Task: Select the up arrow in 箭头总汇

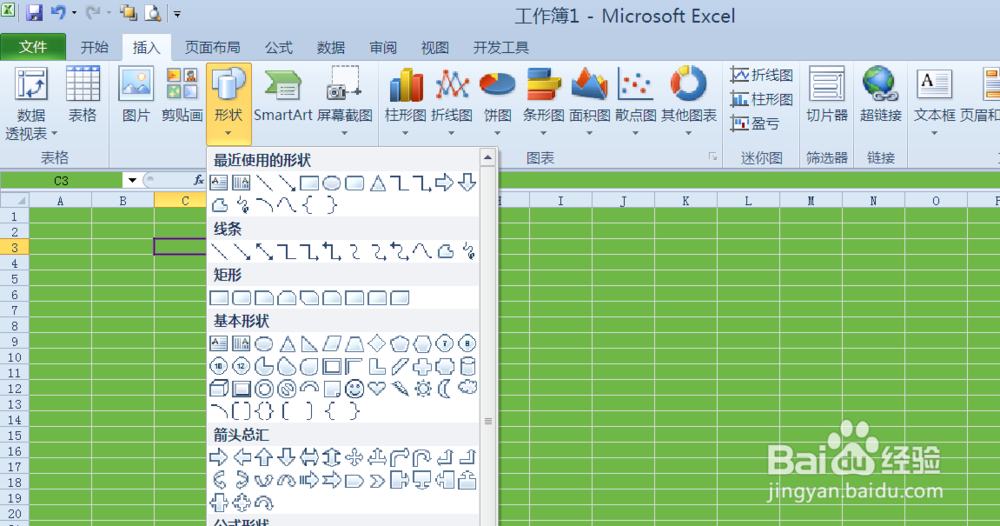Action: click(264, 457)
